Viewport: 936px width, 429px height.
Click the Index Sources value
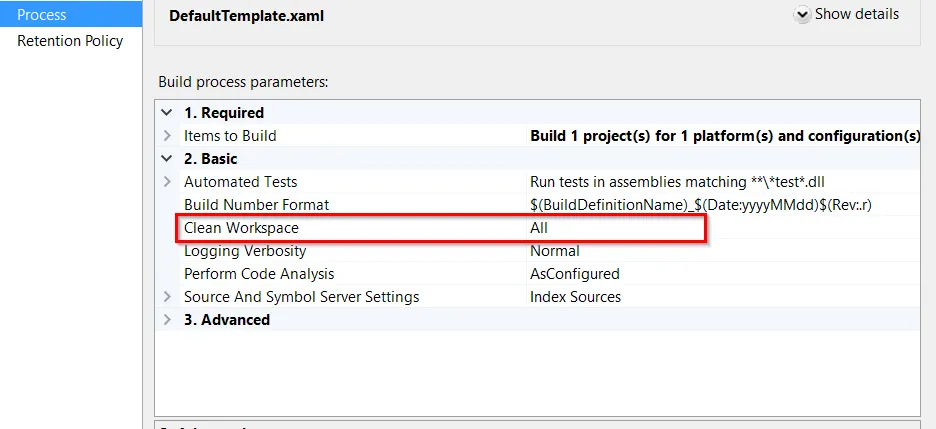pyautogui.click(x=575, y=297)
